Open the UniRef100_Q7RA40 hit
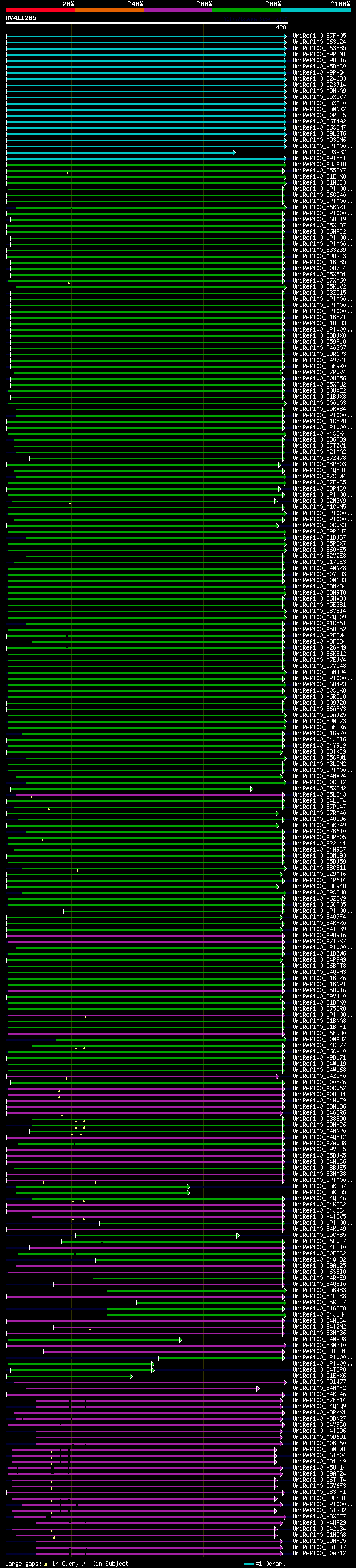Screen dimensions: 356x1568 pyautogui.click(x=319, y=813)
